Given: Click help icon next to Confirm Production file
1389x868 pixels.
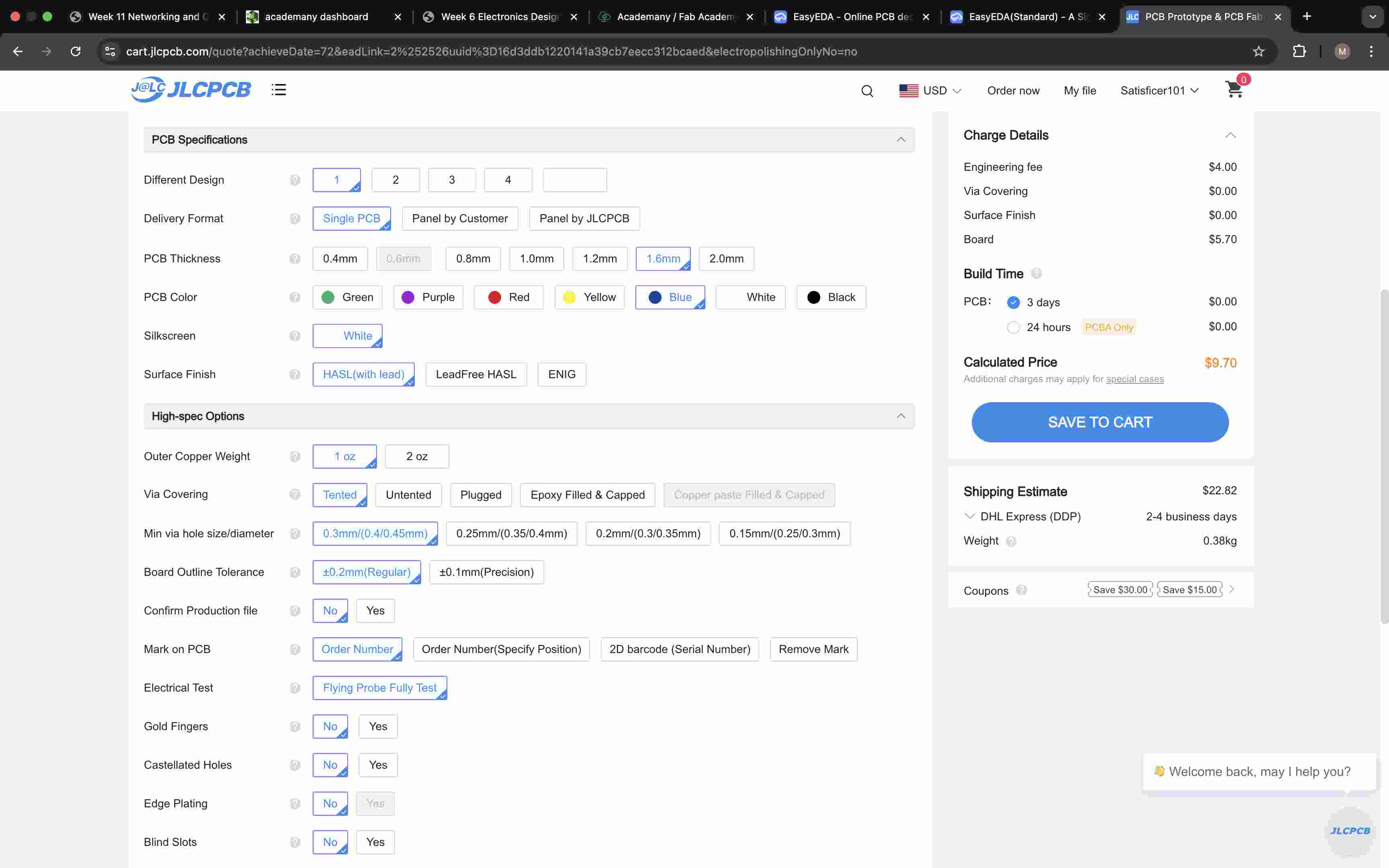Looking at the screenshot, I should pyautogui.click(x=295, y=611).
